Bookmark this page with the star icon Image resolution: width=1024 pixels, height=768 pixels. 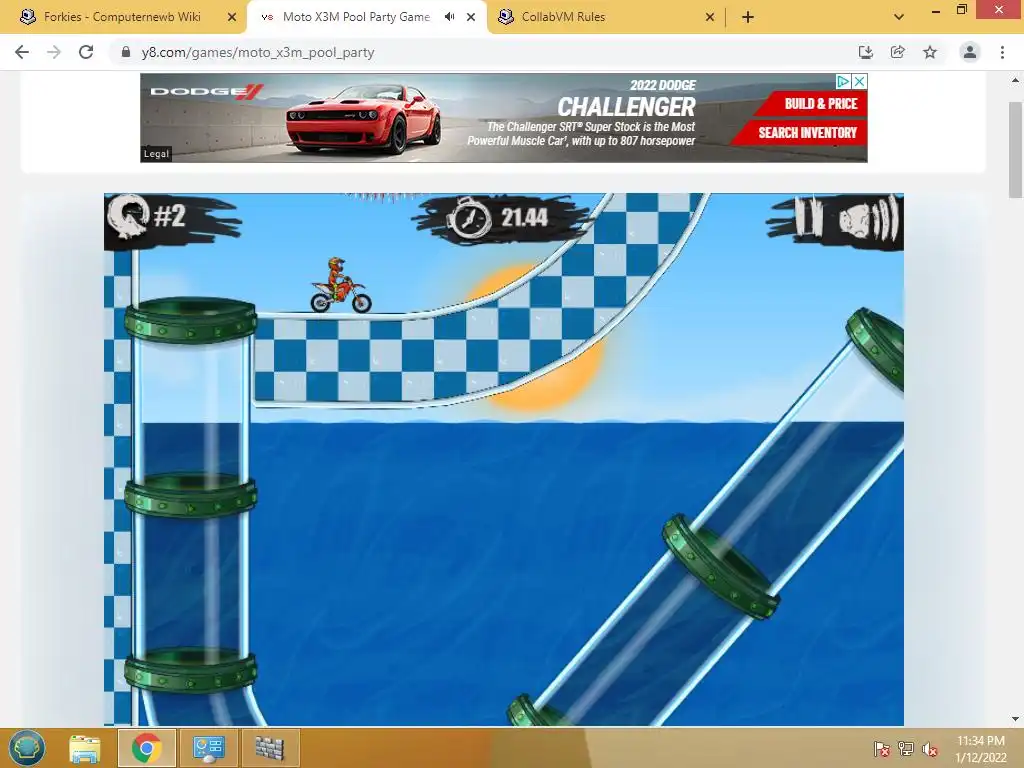click(930, 52)
